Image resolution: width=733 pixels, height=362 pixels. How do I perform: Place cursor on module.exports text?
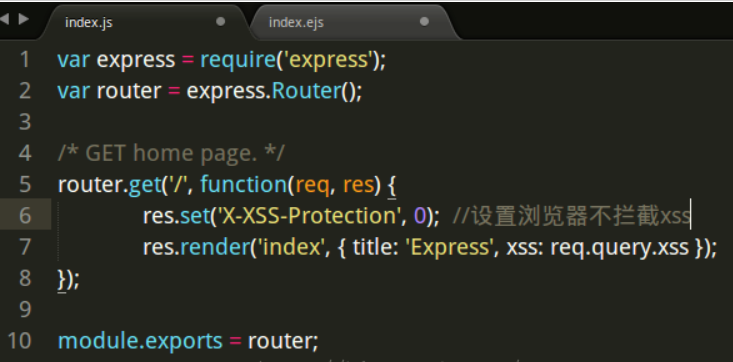(140, 340)
